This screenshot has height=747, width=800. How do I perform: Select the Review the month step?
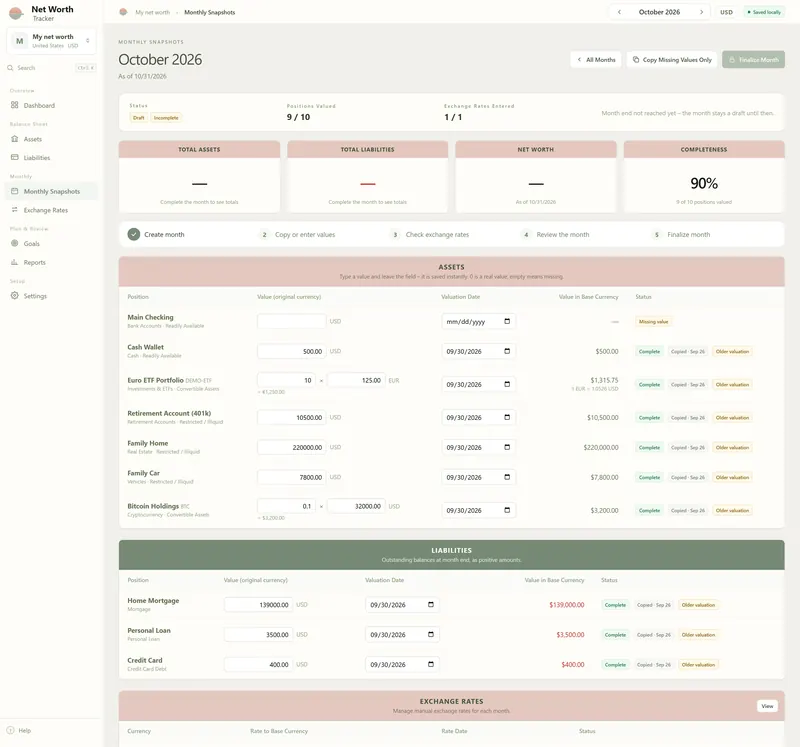555,235
